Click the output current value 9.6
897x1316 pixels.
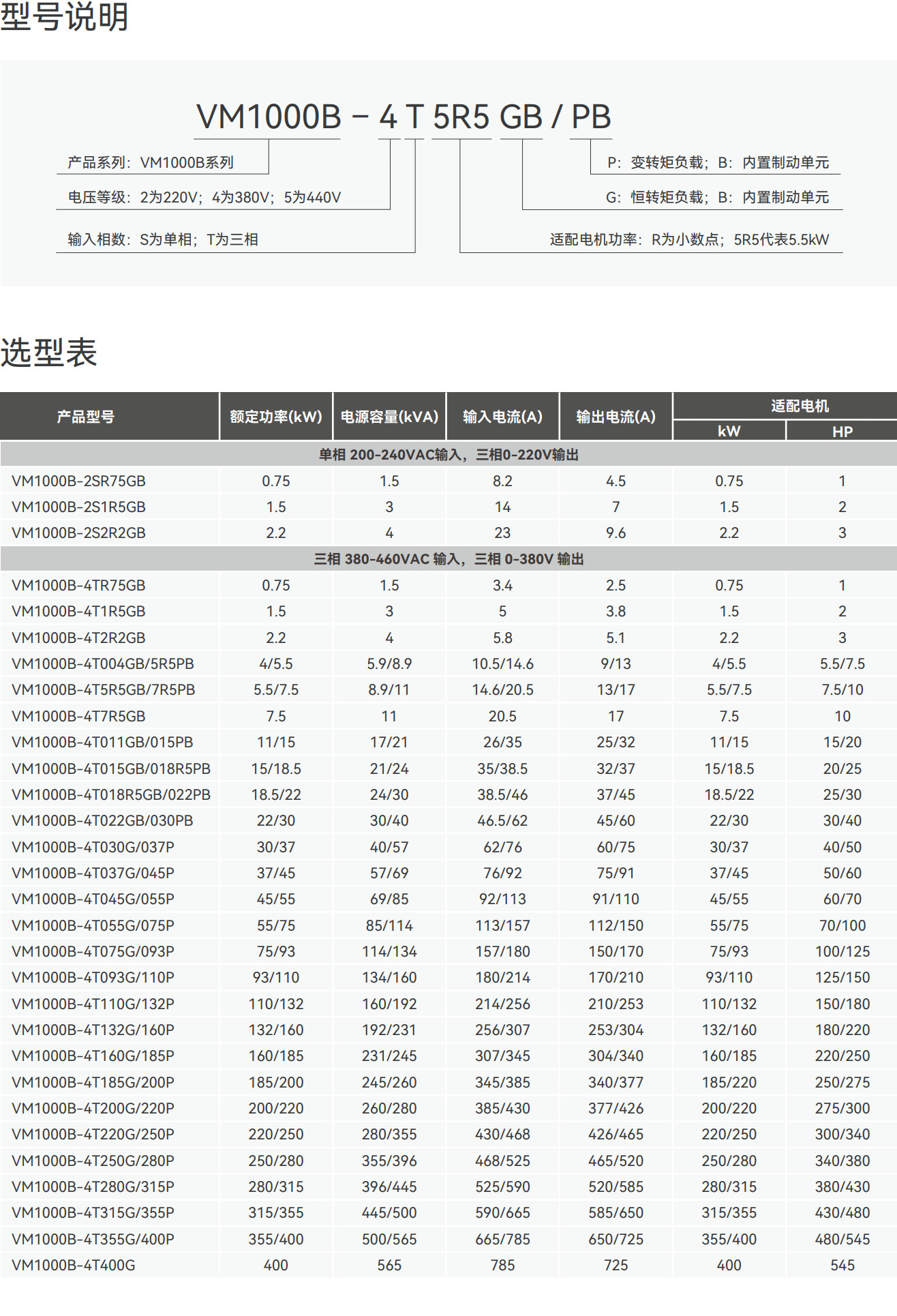point(615,533)
